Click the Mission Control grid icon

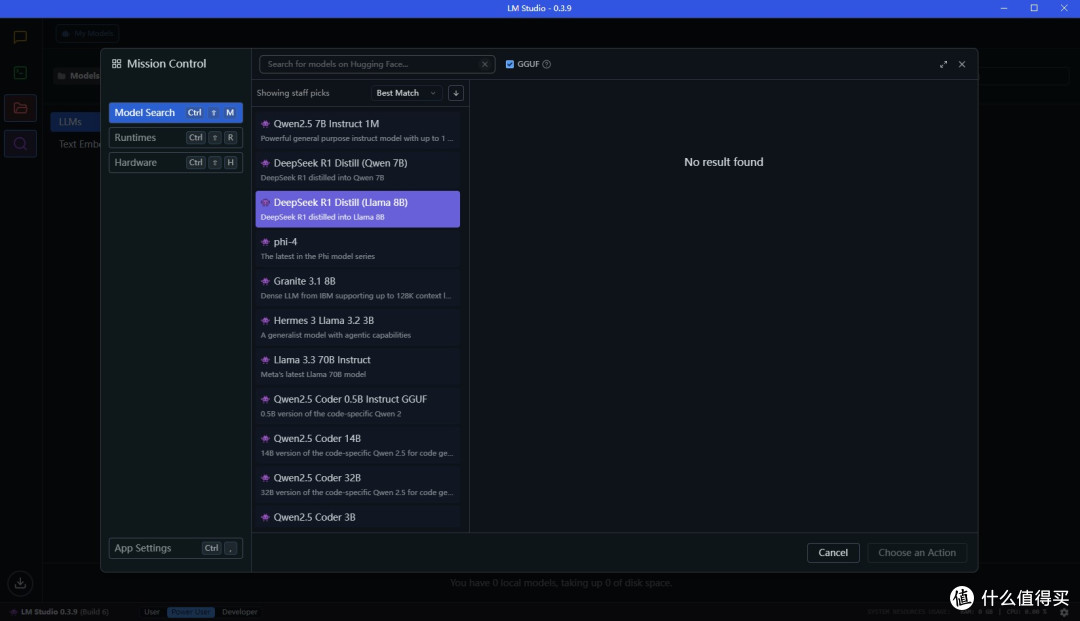tap(116, 63)
